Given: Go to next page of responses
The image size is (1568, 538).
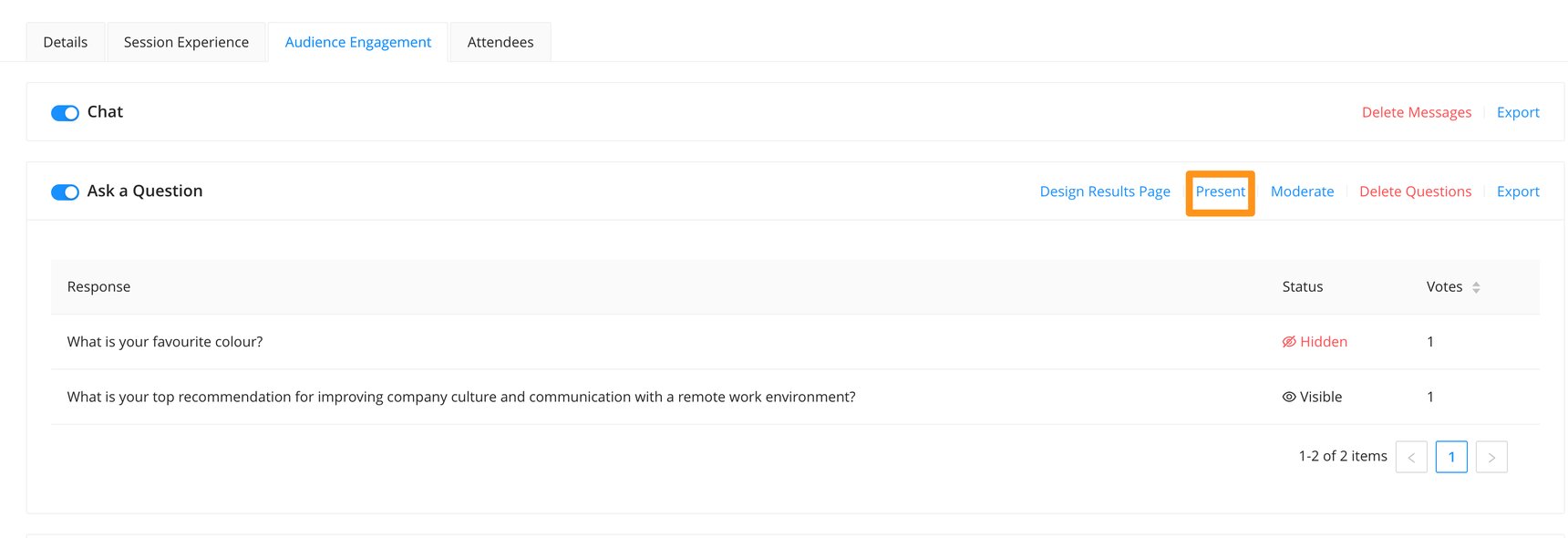Looking at the screenshot, I should tap(1491, 457).
